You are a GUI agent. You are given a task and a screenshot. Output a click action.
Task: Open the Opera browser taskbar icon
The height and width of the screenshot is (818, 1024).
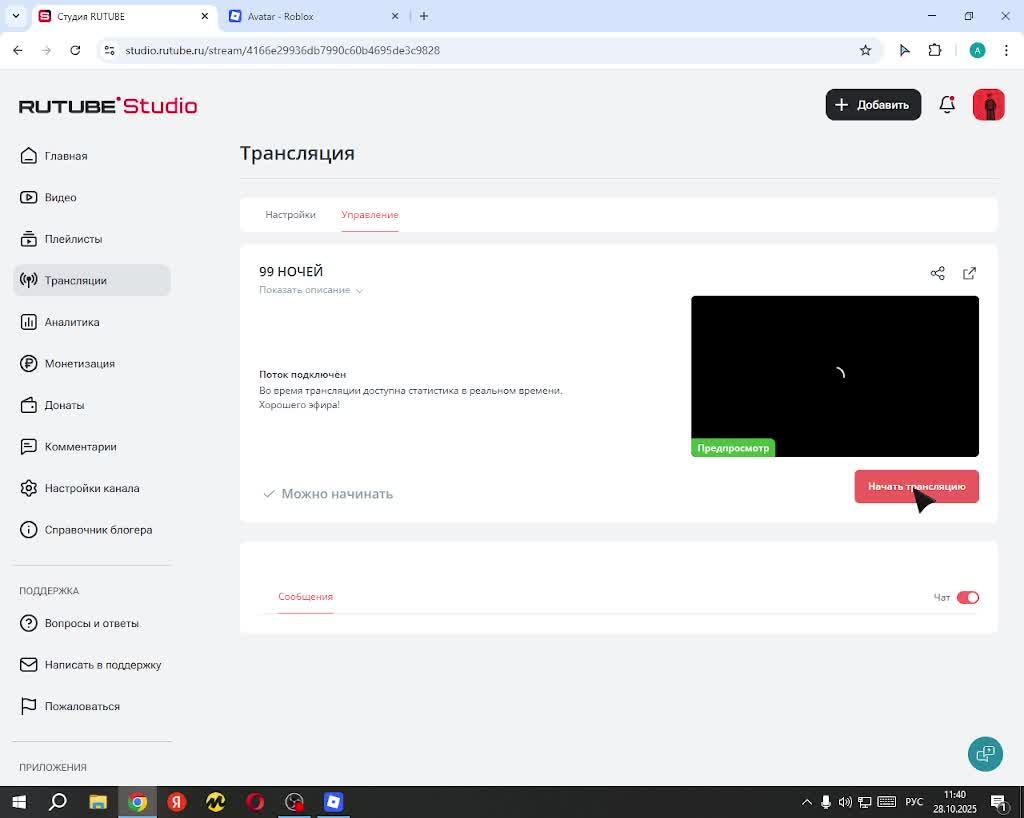pos(255,802)
